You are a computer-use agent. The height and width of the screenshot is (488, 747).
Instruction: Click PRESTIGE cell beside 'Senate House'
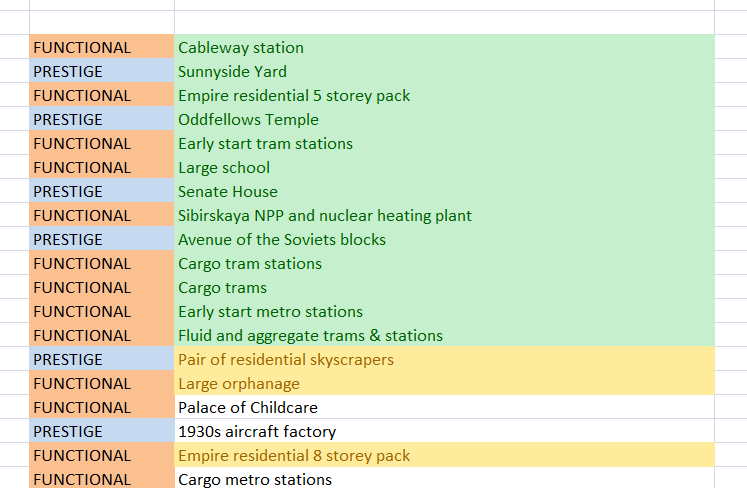click(x=102, y=192)
